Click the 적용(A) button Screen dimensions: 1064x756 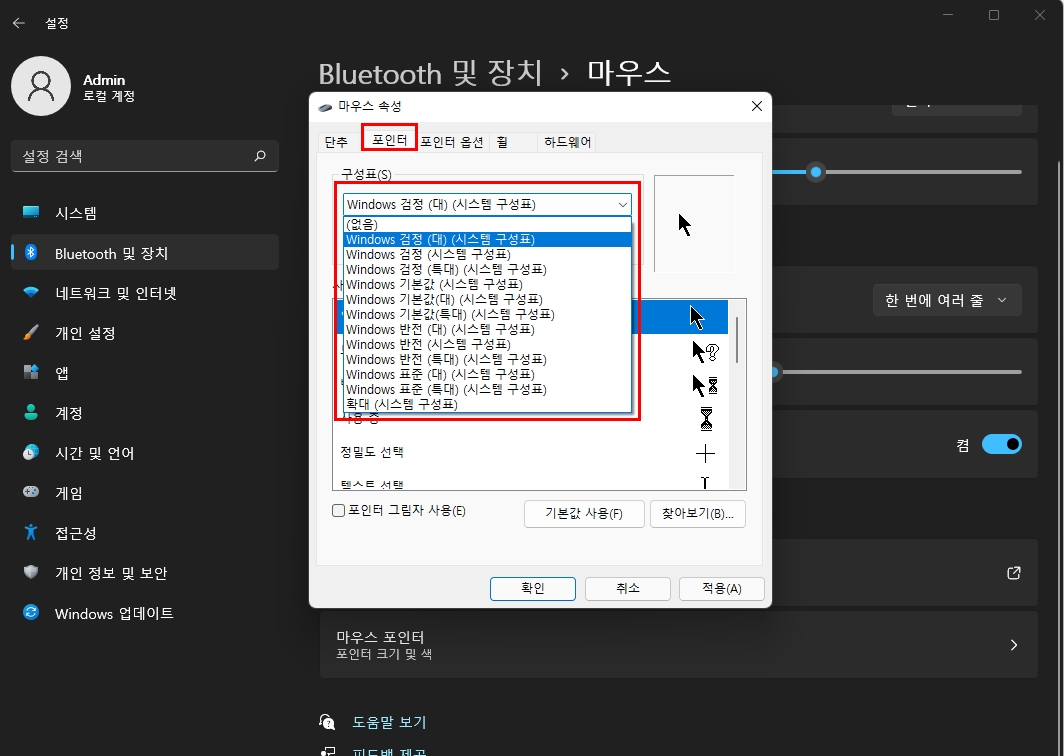[x=721, y=588]
